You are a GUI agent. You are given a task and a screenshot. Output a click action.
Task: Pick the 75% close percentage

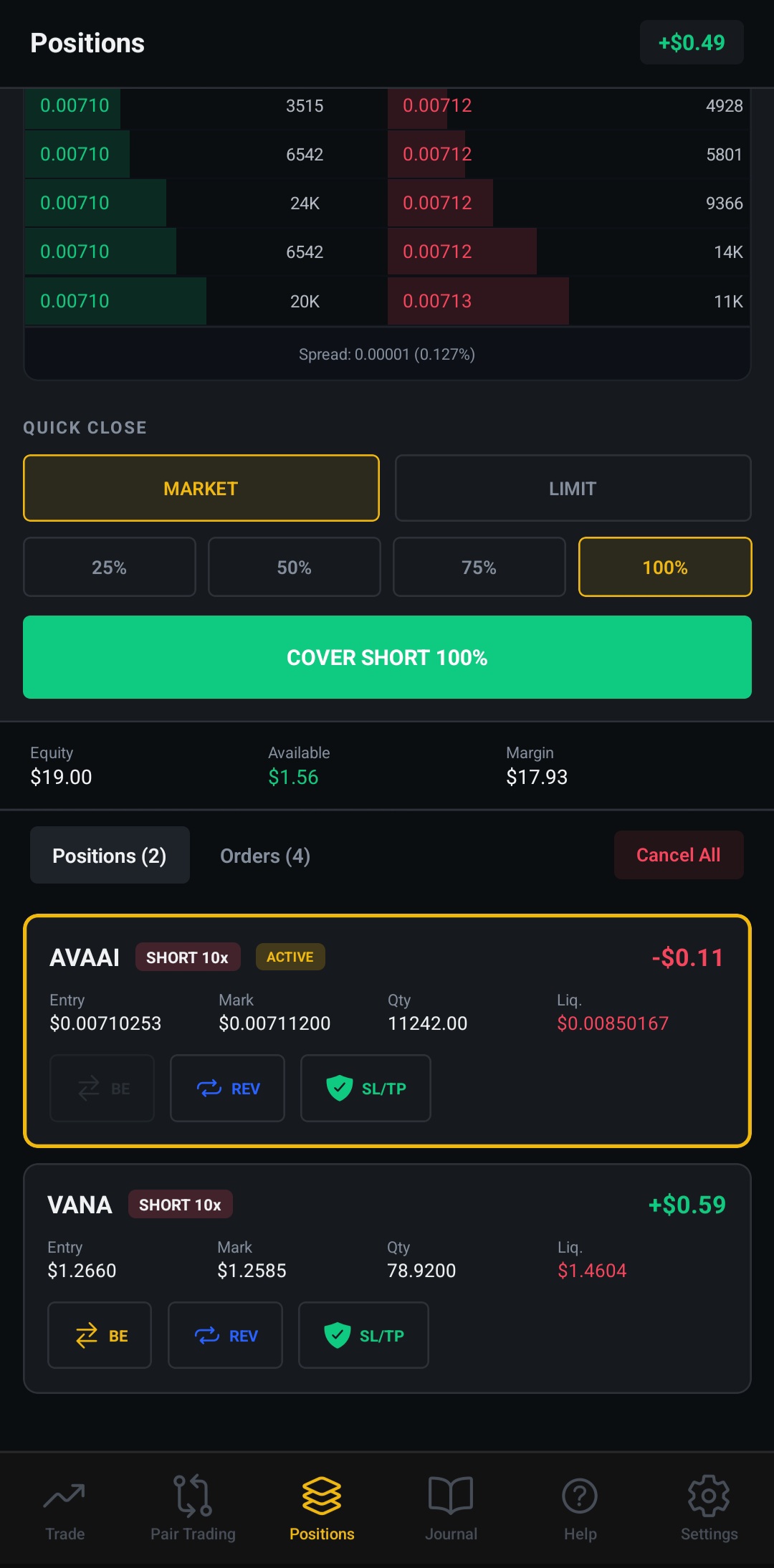click(479, 567)
